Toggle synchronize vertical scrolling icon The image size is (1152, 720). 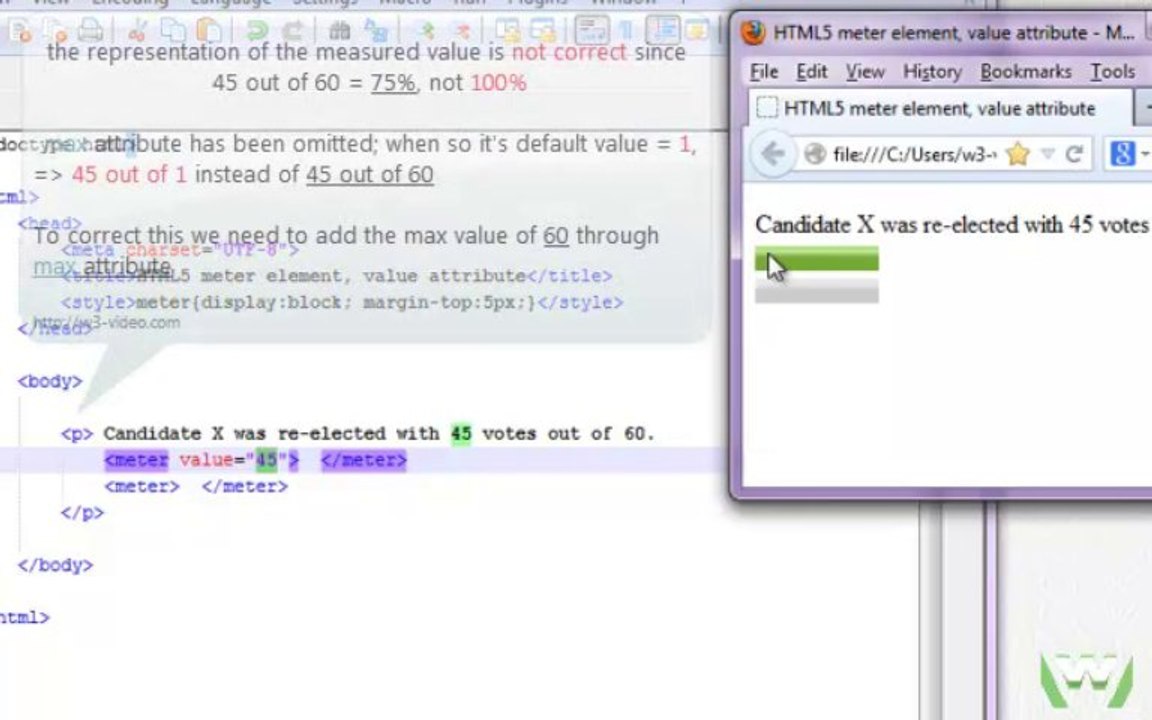[508, 30]
